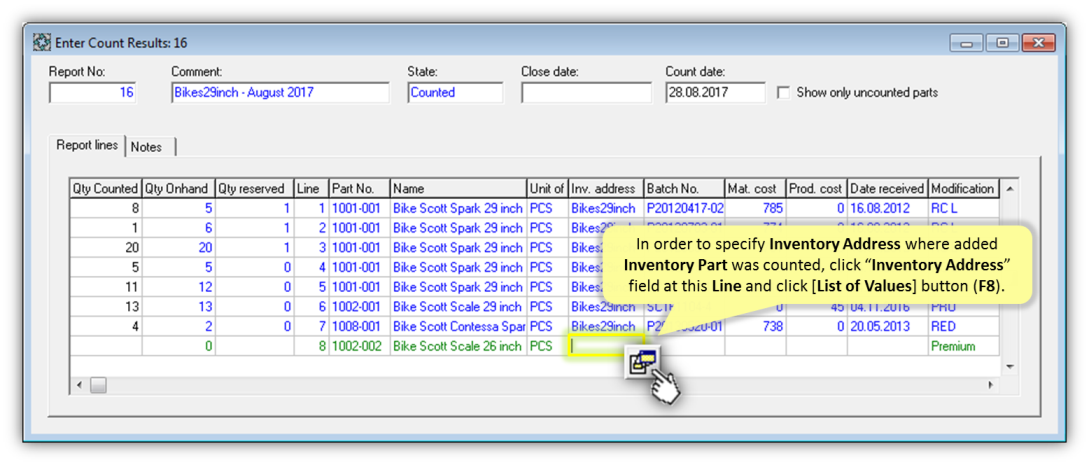
Task: Minimize the Enter Count Results window
Action: [967, 43]
